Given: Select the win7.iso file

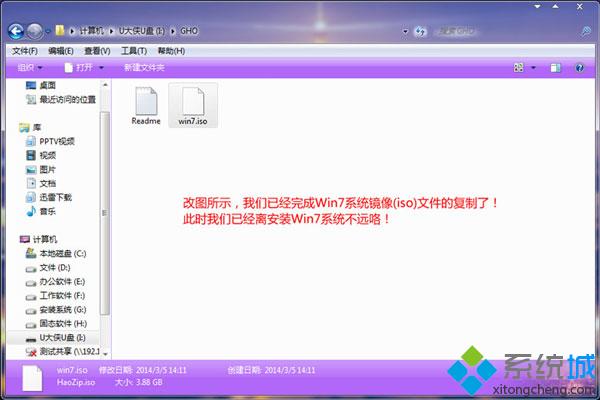Looking at the screenshot, I should click(193, 106).
